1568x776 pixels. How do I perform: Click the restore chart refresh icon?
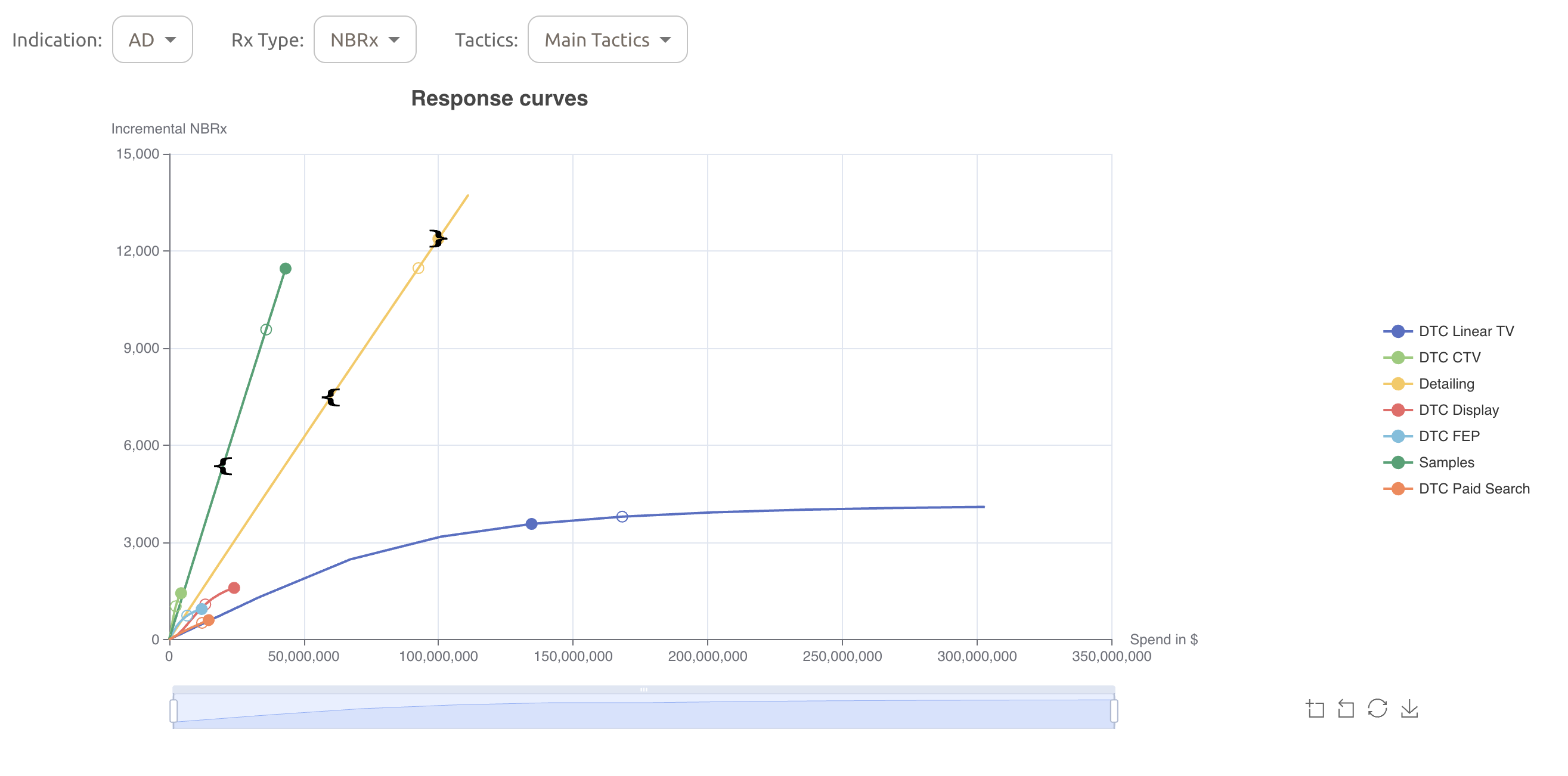1377,709
